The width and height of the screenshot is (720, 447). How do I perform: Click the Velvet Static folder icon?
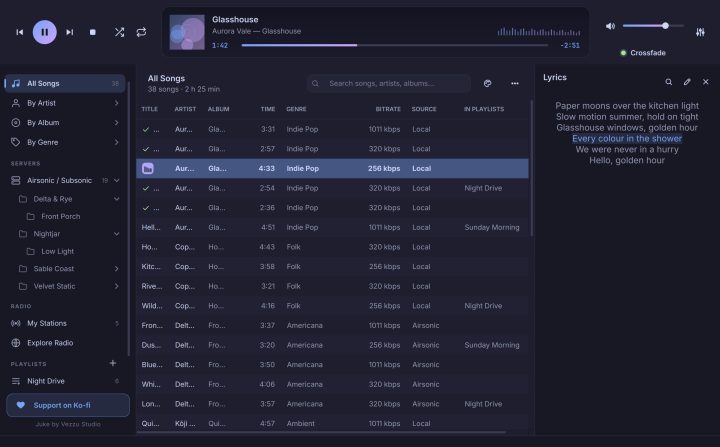coord(22,286)
